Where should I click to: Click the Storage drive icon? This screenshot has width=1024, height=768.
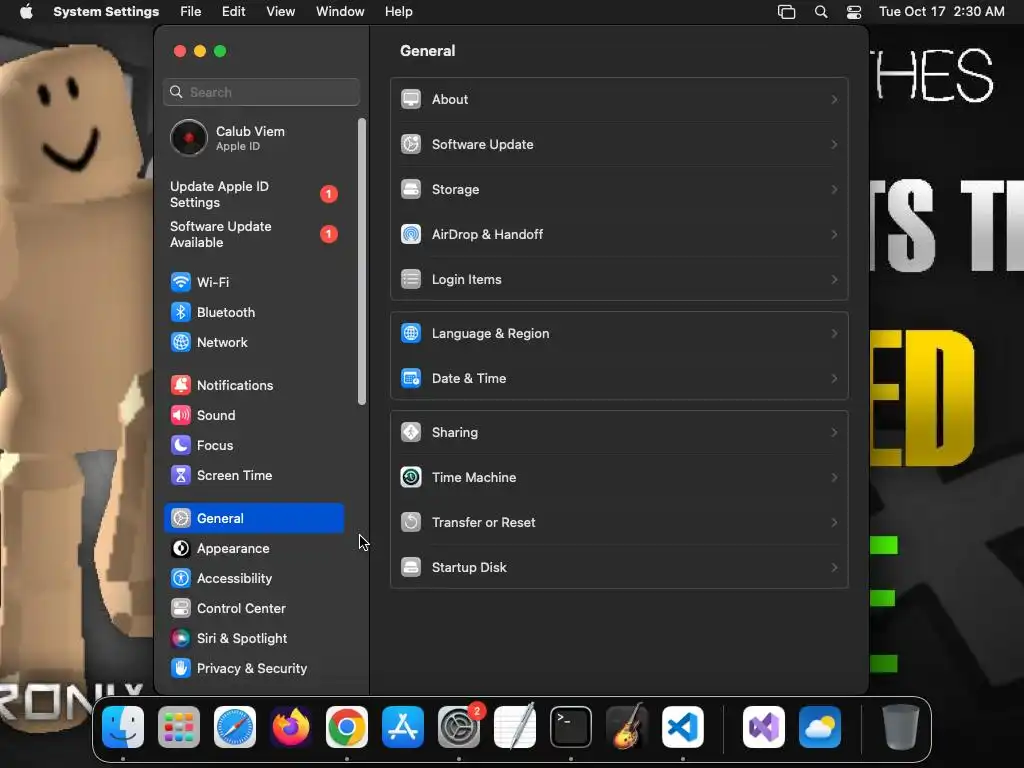coord(411,189)
